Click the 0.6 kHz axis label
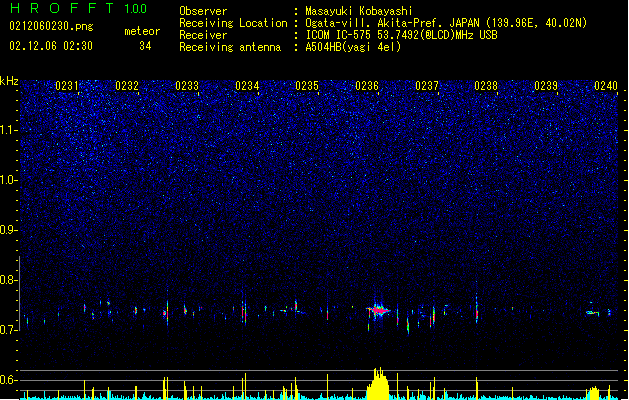 (x=8, y=380)
